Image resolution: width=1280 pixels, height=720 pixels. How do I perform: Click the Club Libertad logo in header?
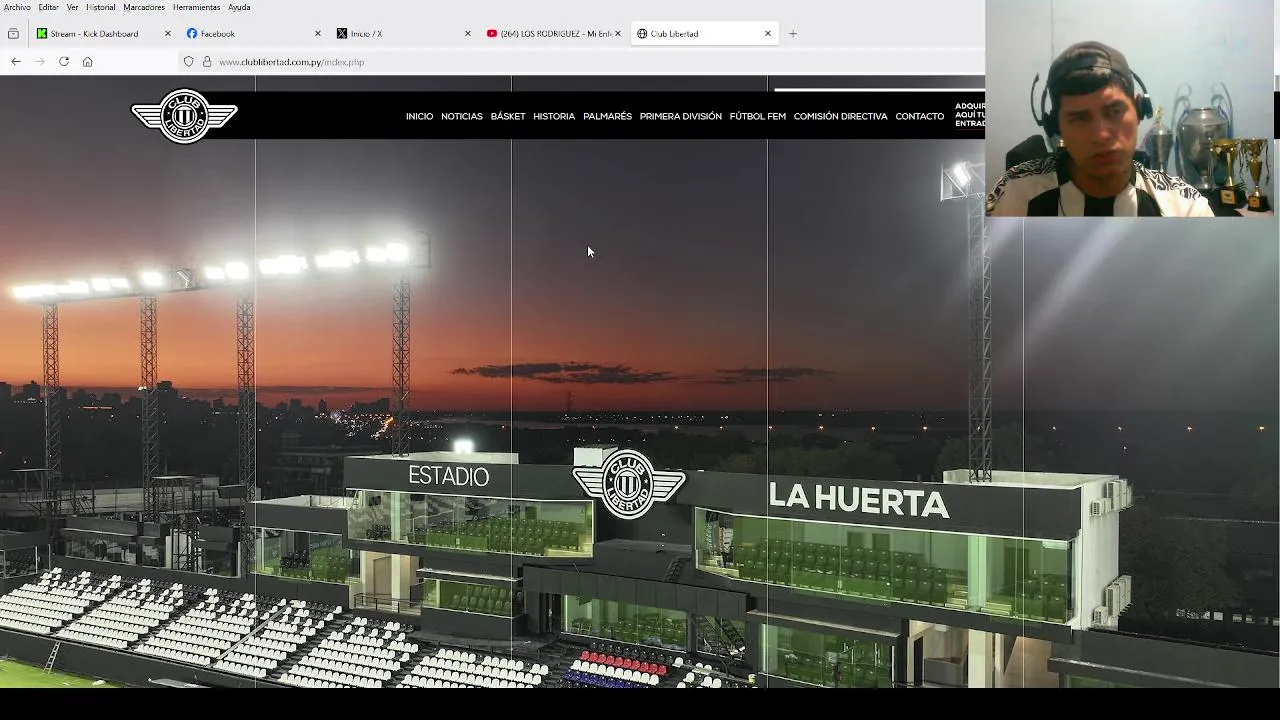184,116
